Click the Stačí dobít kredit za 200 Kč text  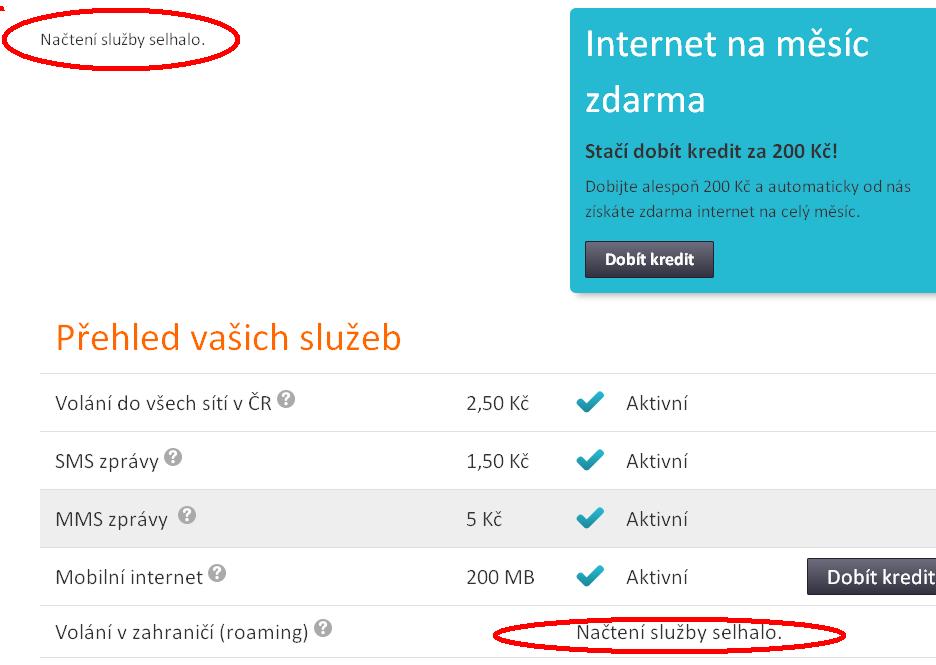[710, 152]
